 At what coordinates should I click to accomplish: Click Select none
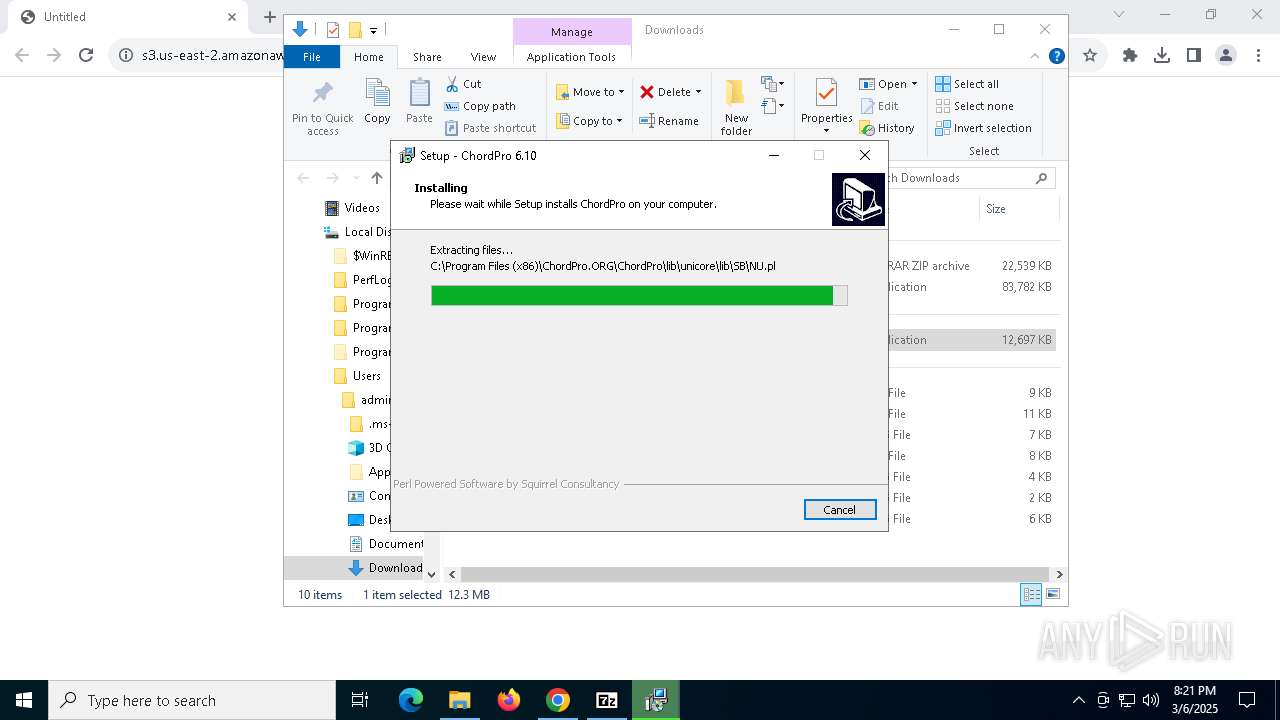[975, 106]
